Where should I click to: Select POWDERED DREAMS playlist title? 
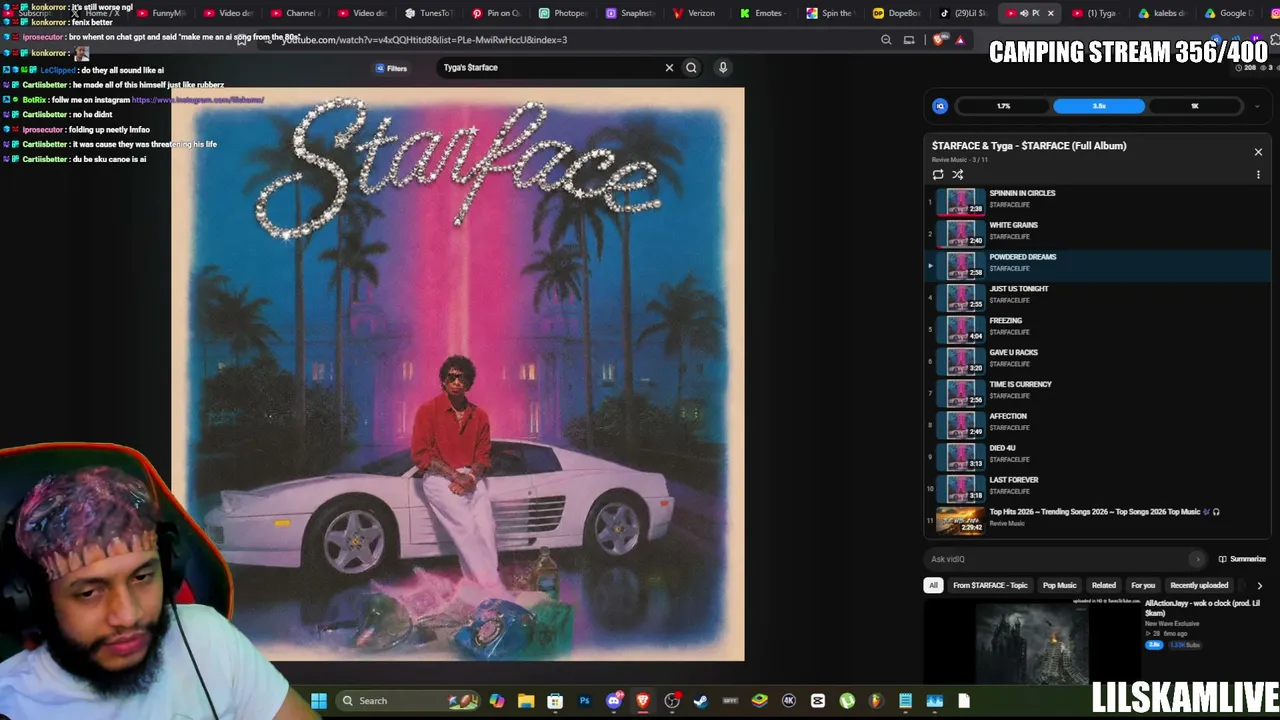pos(1023,257)
